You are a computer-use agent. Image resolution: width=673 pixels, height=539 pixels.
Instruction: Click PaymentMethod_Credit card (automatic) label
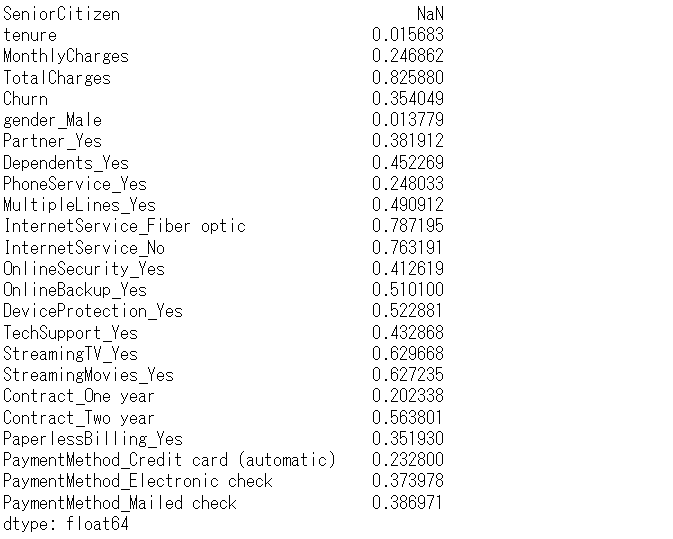(x=170, y=460)
